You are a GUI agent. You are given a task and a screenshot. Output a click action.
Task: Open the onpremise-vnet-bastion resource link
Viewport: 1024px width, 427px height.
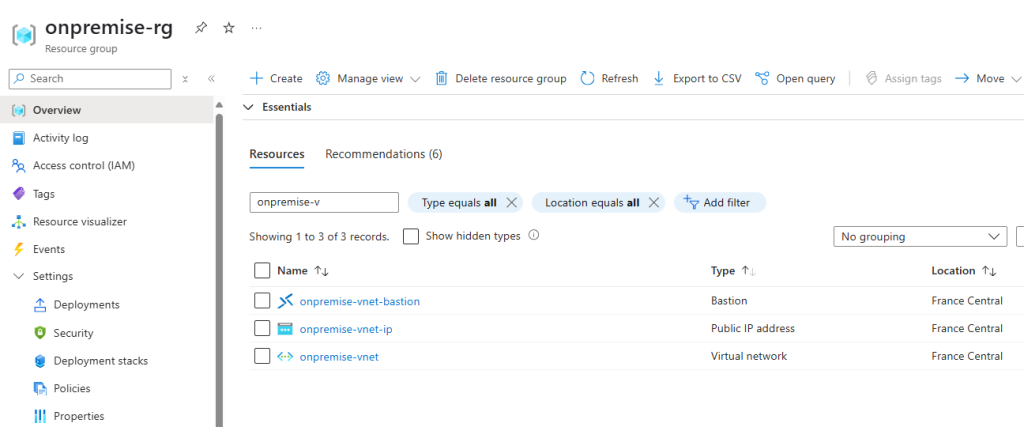pos(360,301)
